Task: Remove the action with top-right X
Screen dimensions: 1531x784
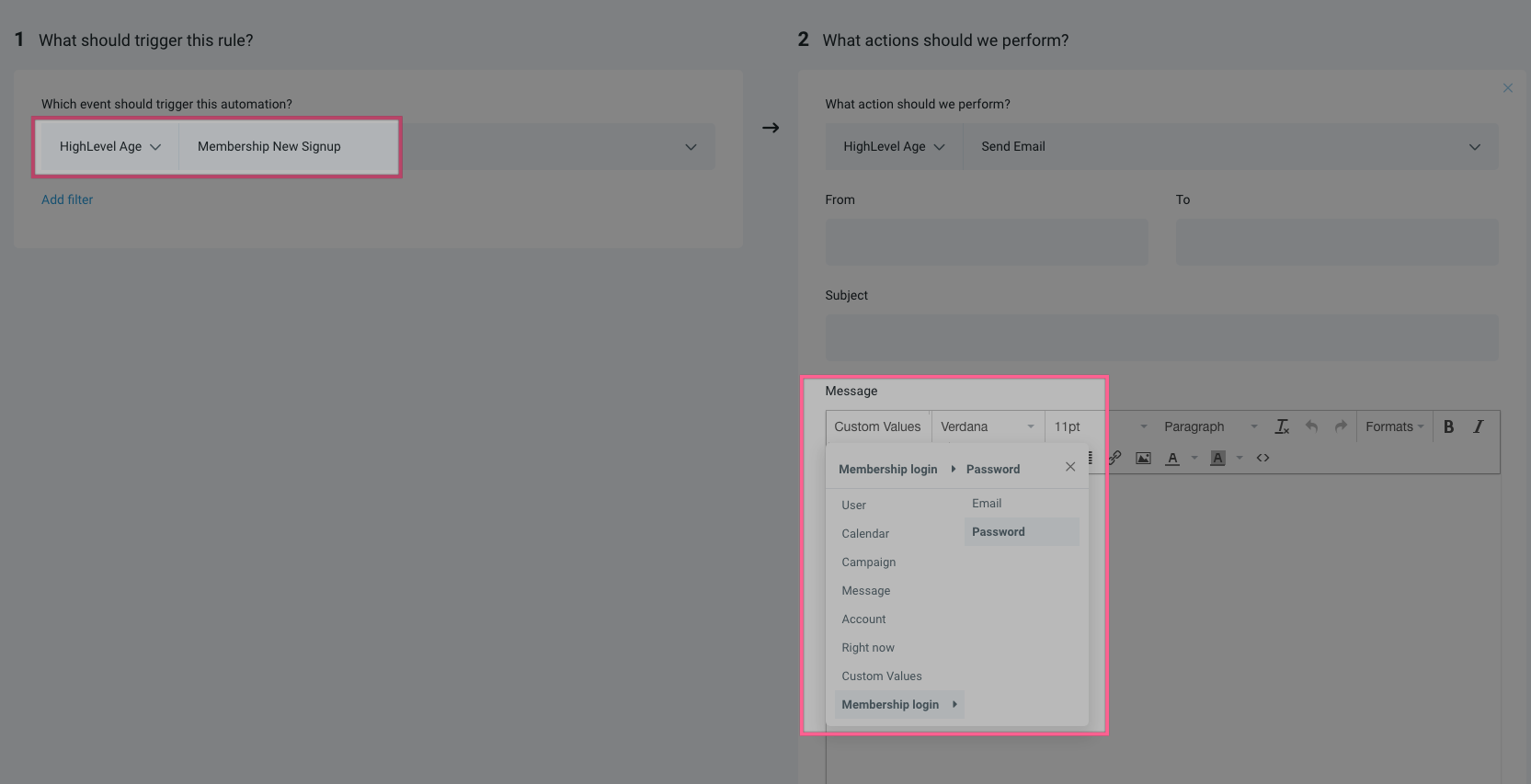Action: (1508, 88)
